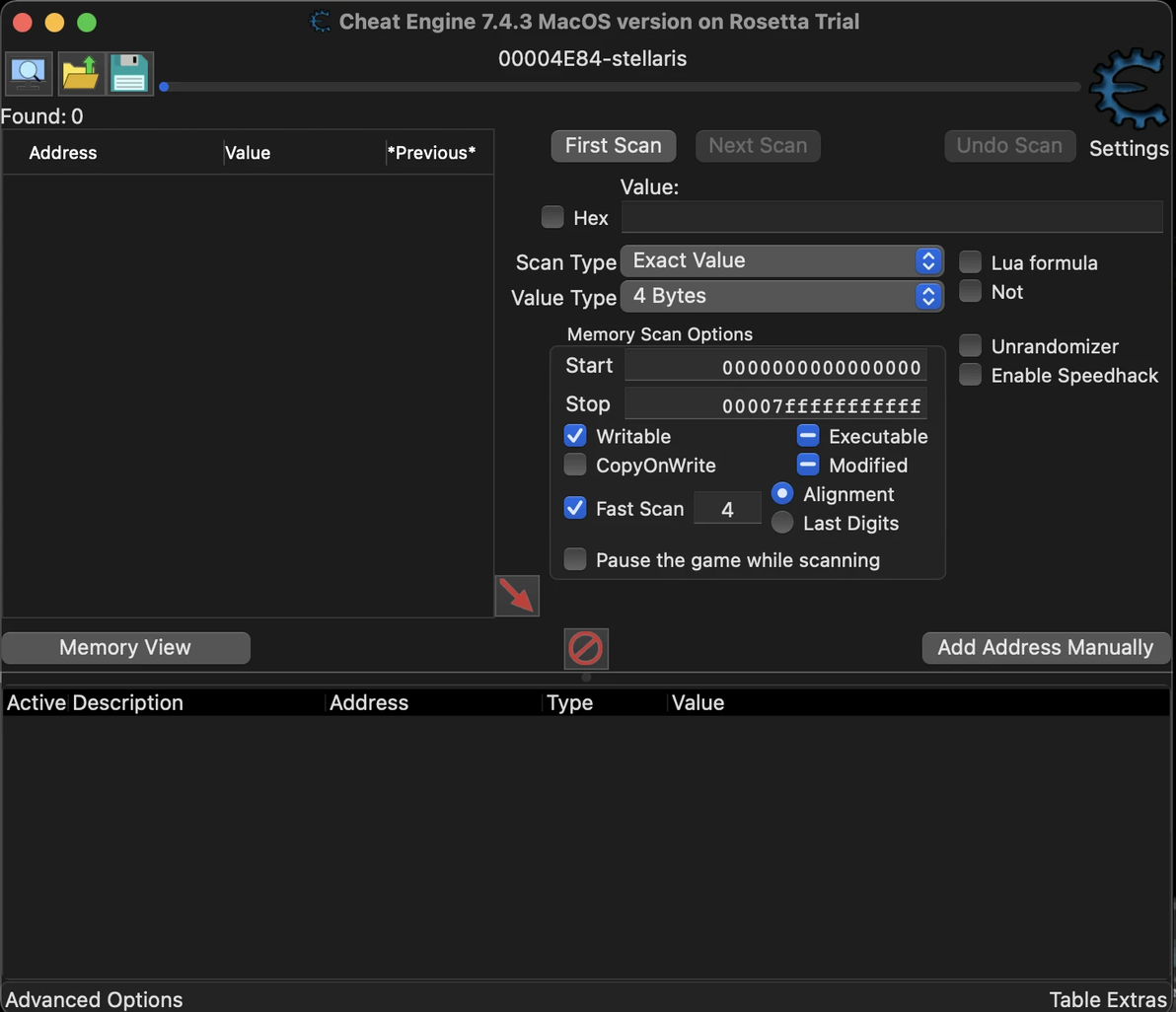Select the Last Digits radio button
The width and height of the screenshot is (1176, 1012).
(782, 523)
